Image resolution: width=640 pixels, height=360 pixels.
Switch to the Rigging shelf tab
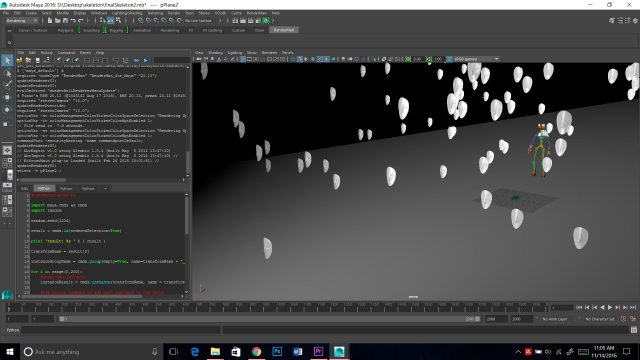pos(116,30)
